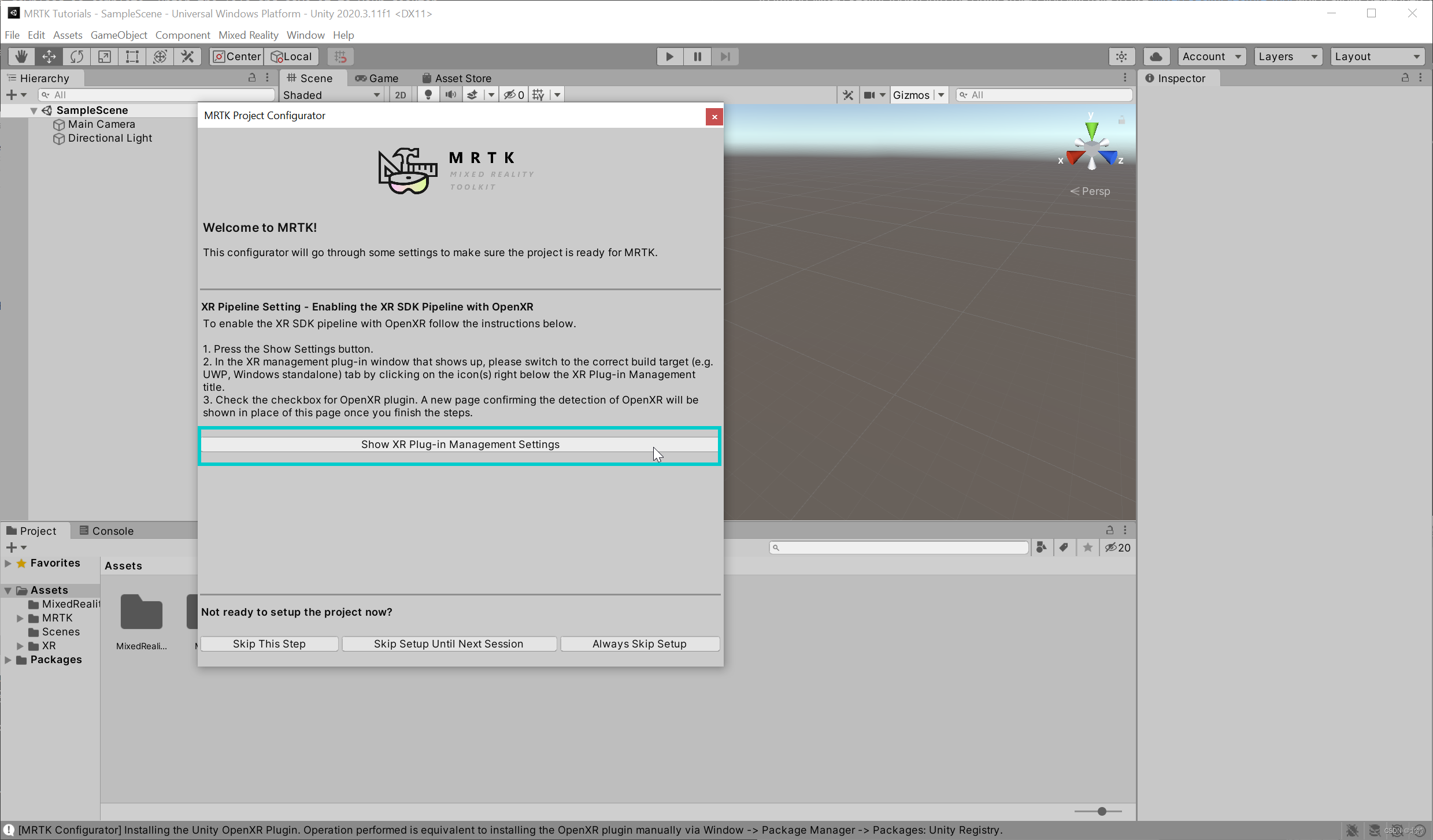Image resolution: width=1433 pixels, height=840 pixels.
Task: Select Directional Light in Hierarchy
Action: tap(110, 138)
